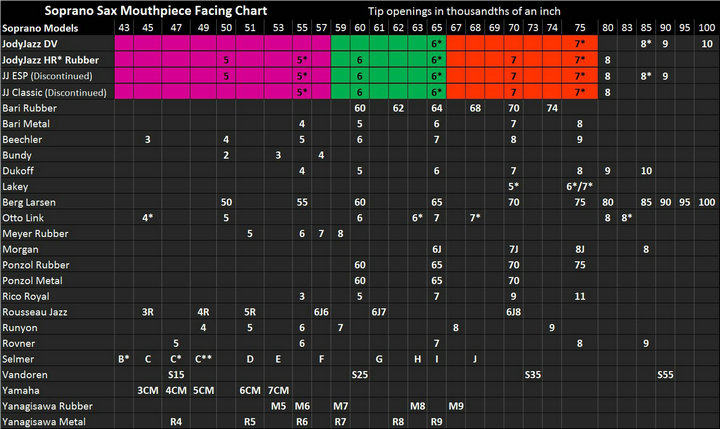720x429 pixels.
Task: Select the "100" column header
Action: 707,28
